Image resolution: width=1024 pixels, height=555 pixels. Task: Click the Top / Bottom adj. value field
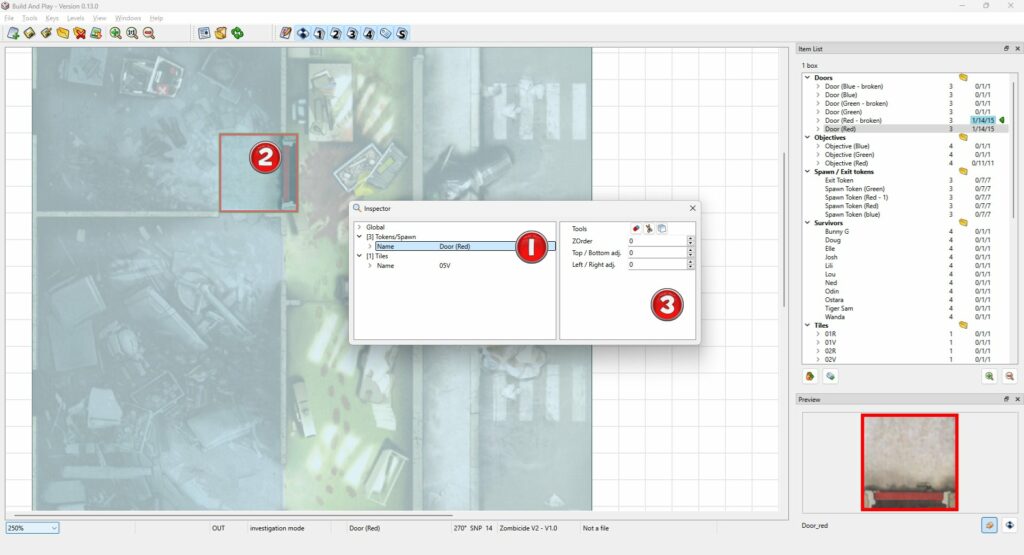tap(658, 253)
